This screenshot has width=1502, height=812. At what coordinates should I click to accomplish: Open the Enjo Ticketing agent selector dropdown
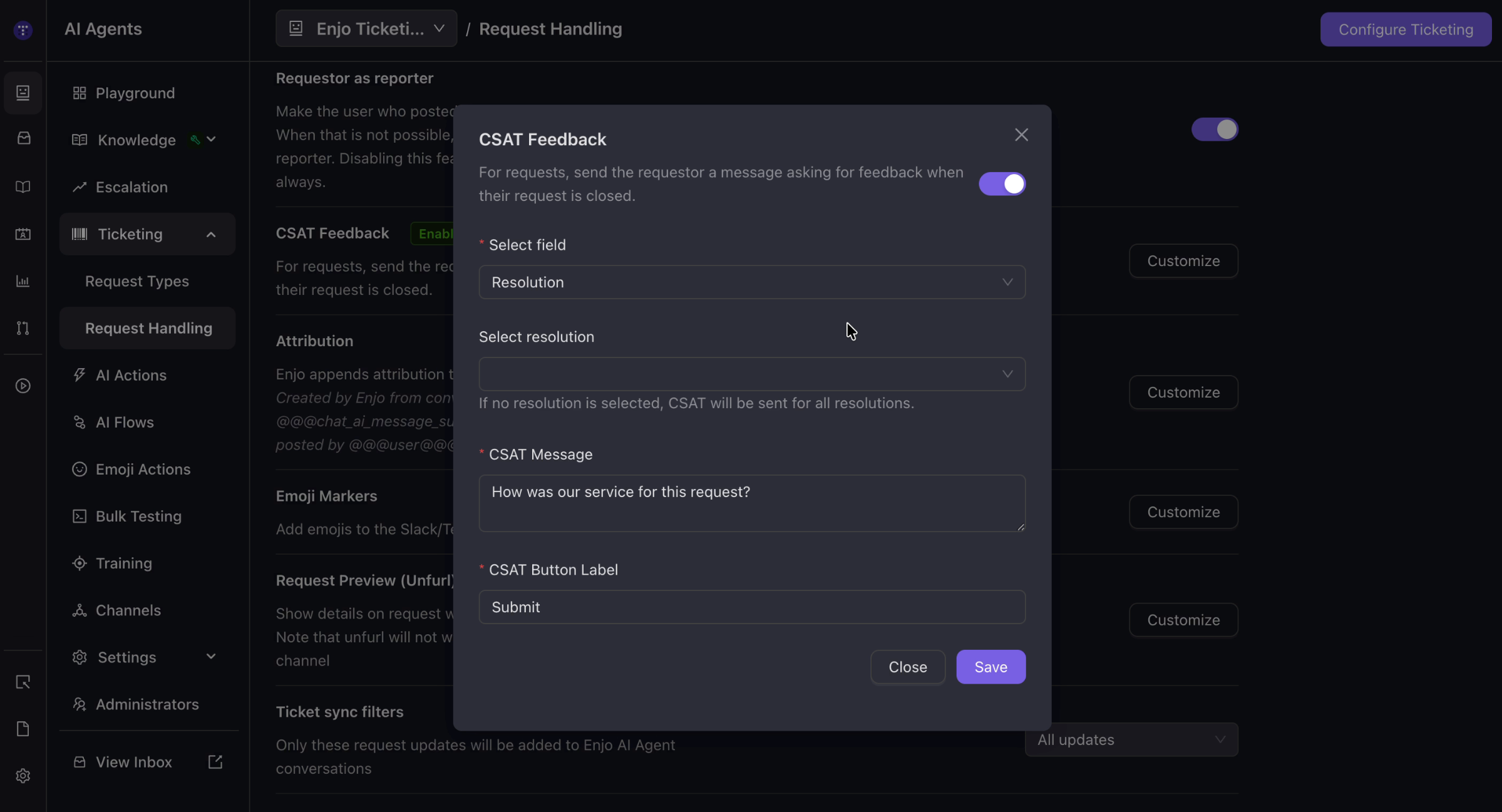(366, 29)
